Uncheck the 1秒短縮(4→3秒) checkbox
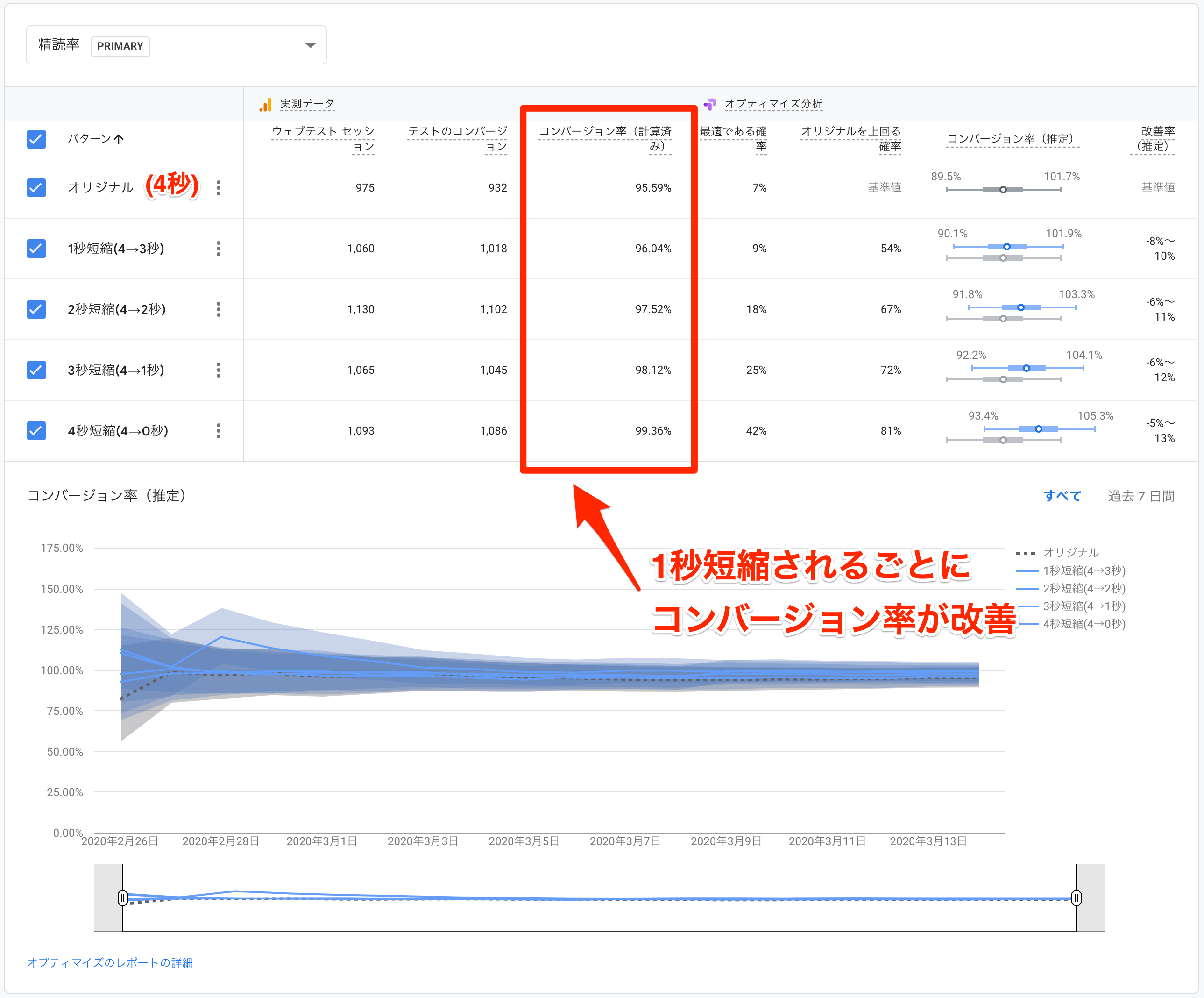 [37, 249]
